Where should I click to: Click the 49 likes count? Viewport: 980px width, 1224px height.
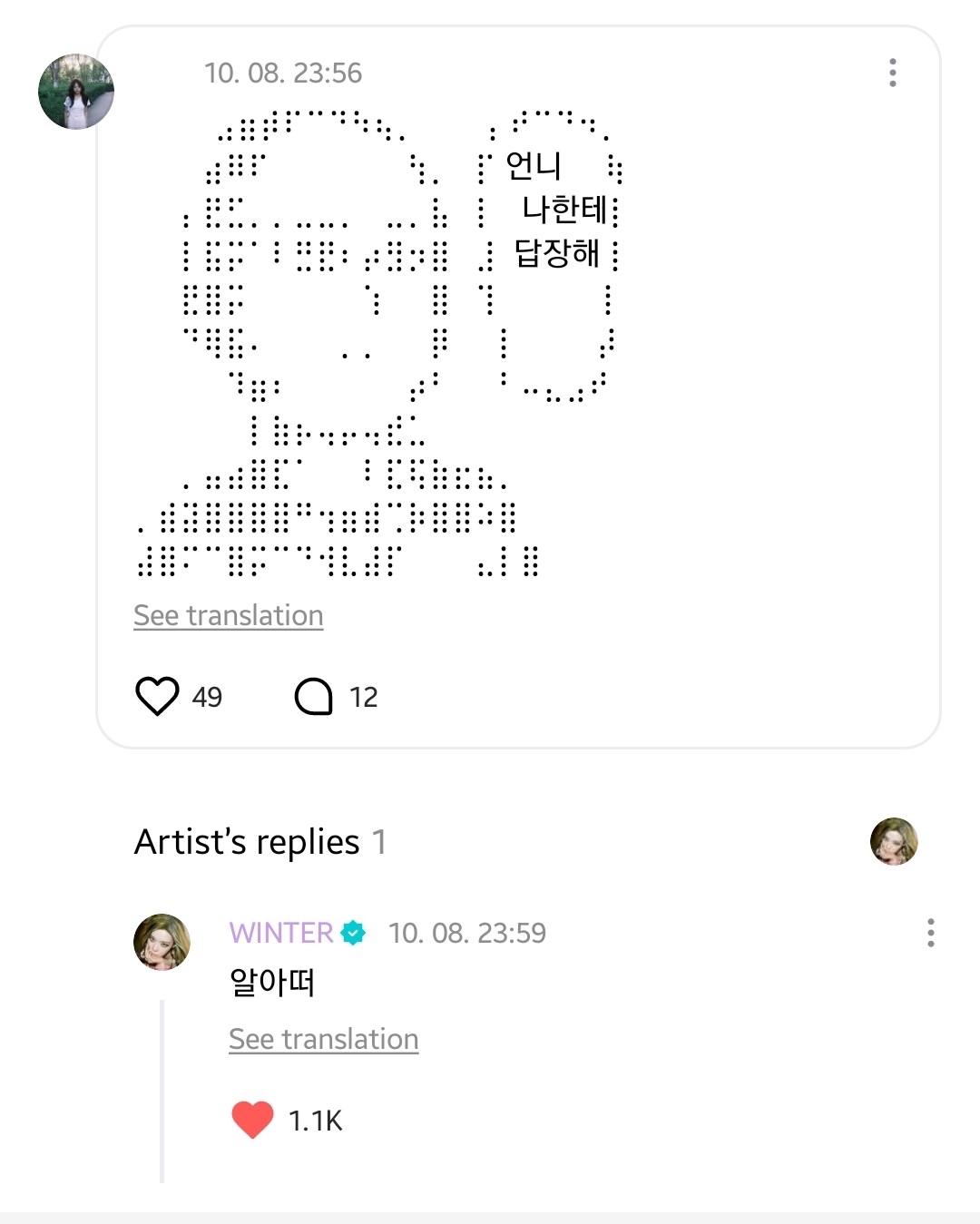tap(207, 697)
